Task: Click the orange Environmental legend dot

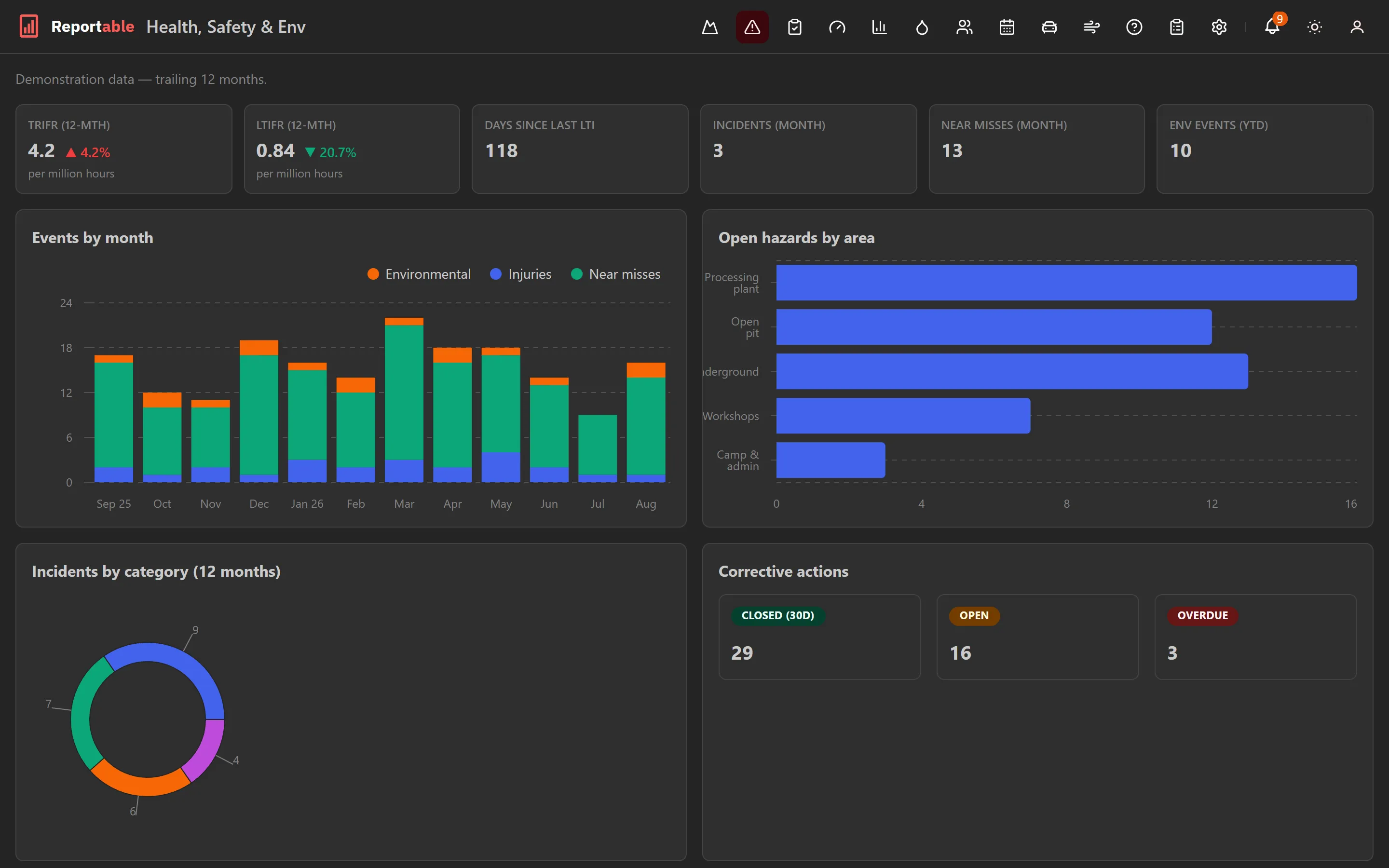Action: coord(373,274)
